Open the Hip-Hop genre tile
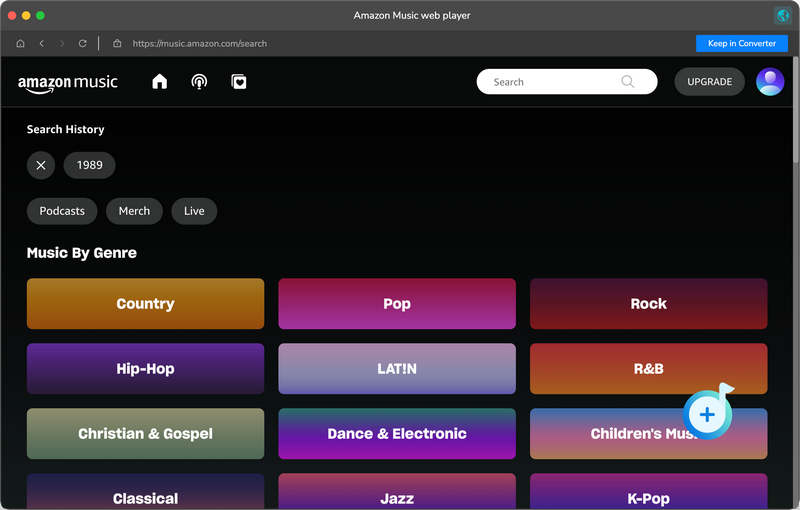 click(145, 368)
